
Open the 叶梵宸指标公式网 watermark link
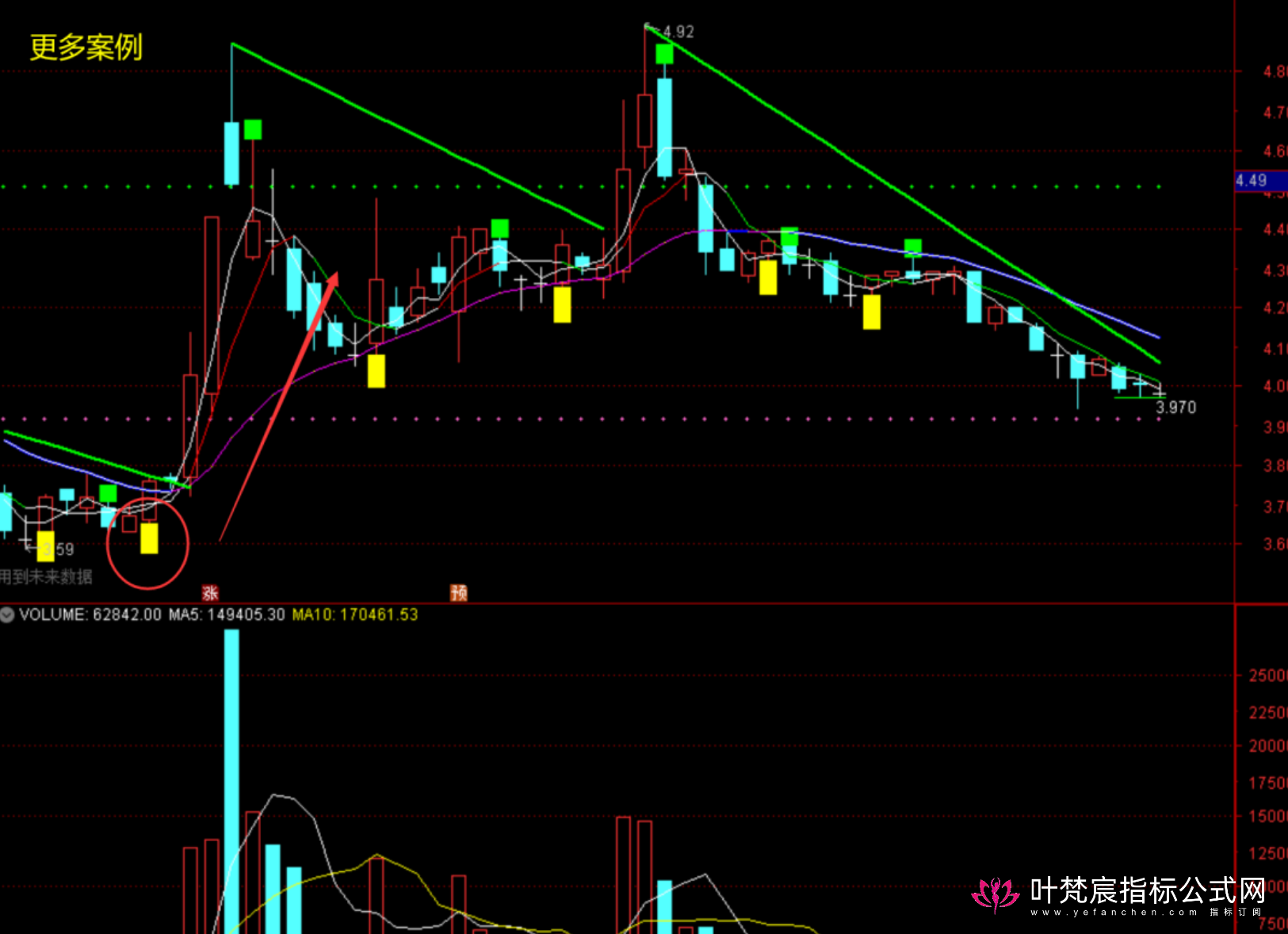click(1148, 890)
